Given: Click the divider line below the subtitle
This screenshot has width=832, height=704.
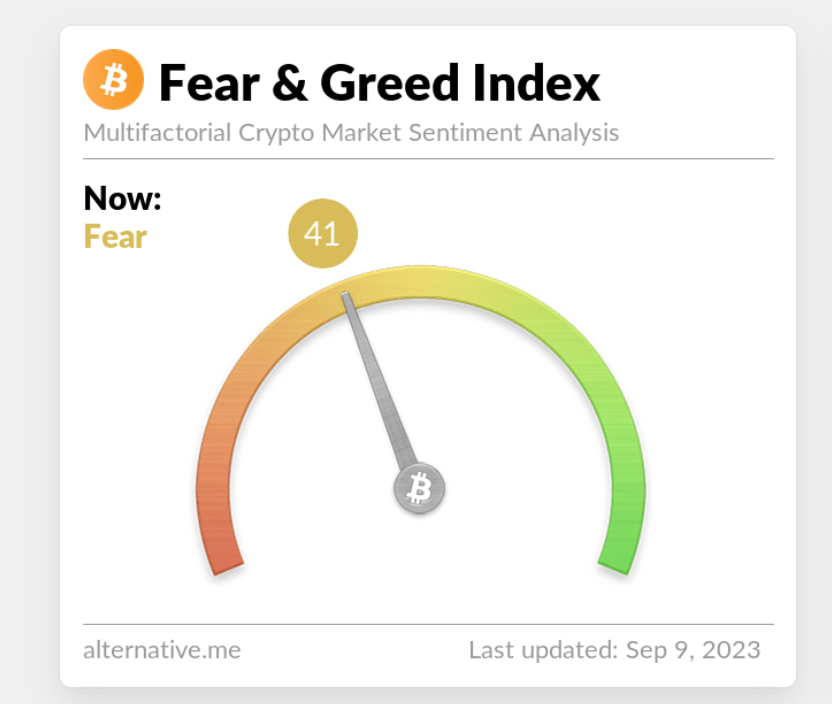Looking at the screenshot, I should 428,158.
